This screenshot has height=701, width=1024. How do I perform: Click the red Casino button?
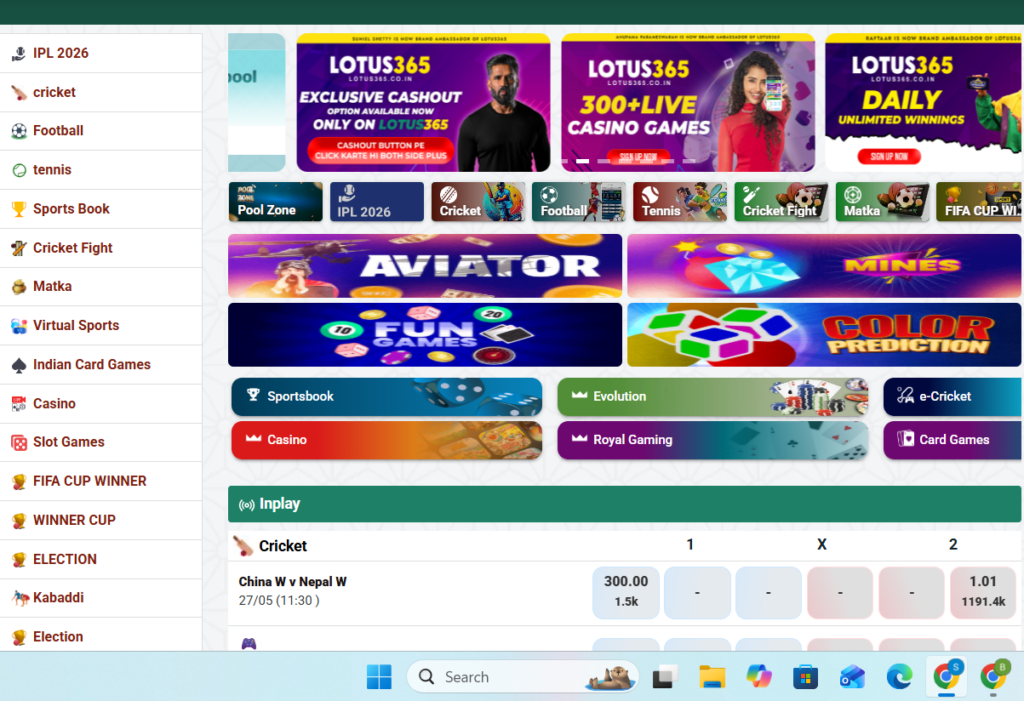[387, 440]
